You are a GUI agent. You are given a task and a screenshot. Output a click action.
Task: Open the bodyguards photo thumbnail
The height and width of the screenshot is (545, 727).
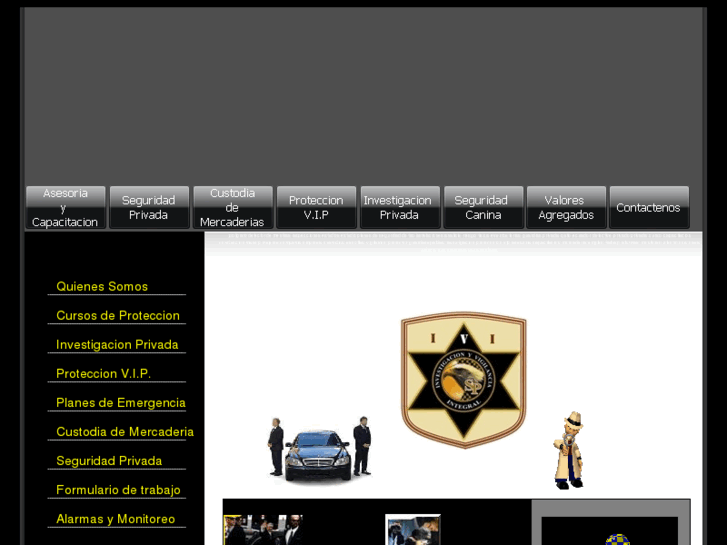click(263, 530)
